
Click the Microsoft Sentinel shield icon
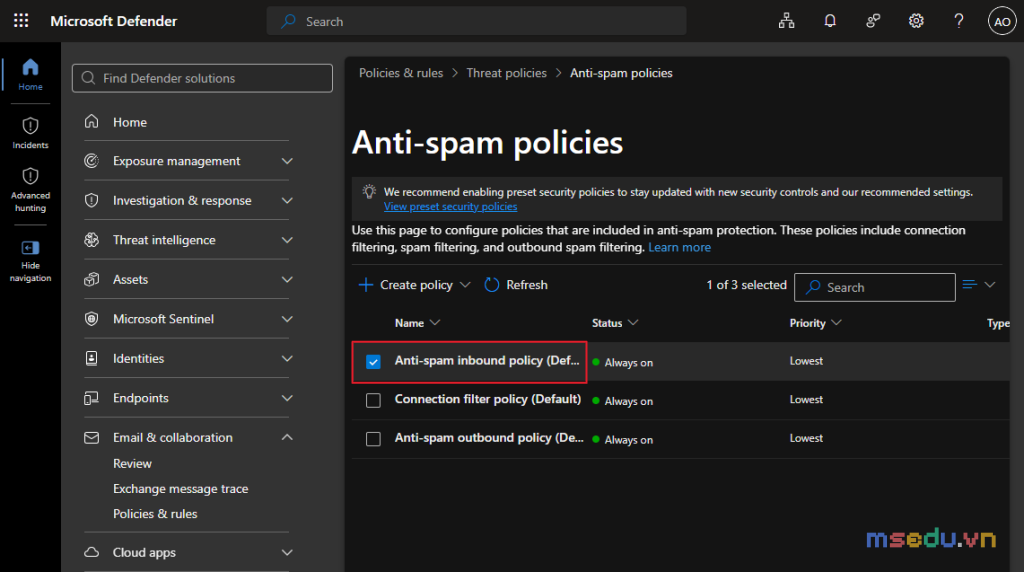coord(91,319)
